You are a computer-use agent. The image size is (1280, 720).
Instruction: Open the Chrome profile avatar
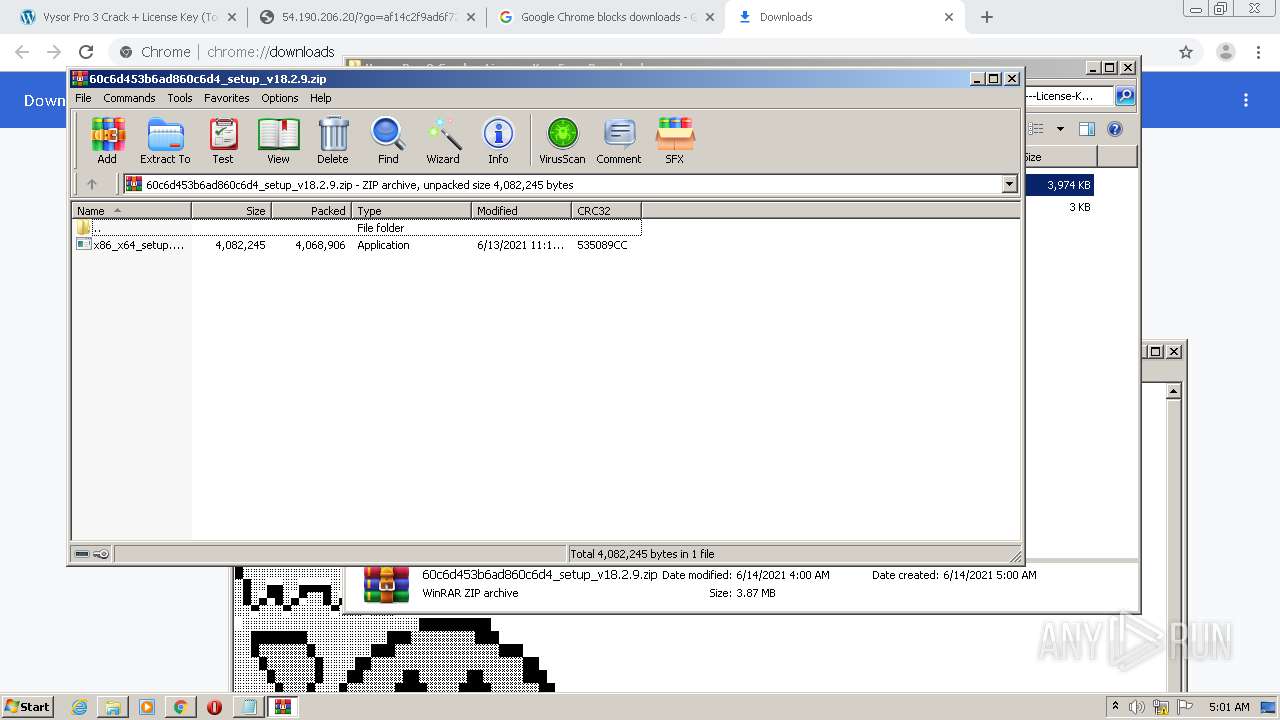point(1225,52)
